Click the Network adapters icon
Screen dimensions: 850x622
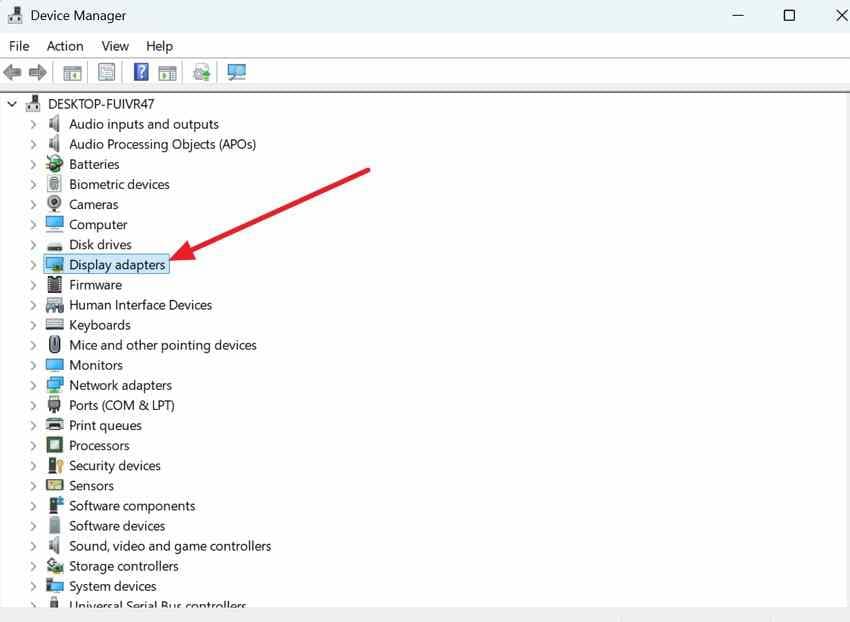pyautogui.click(x=55, y=385)
